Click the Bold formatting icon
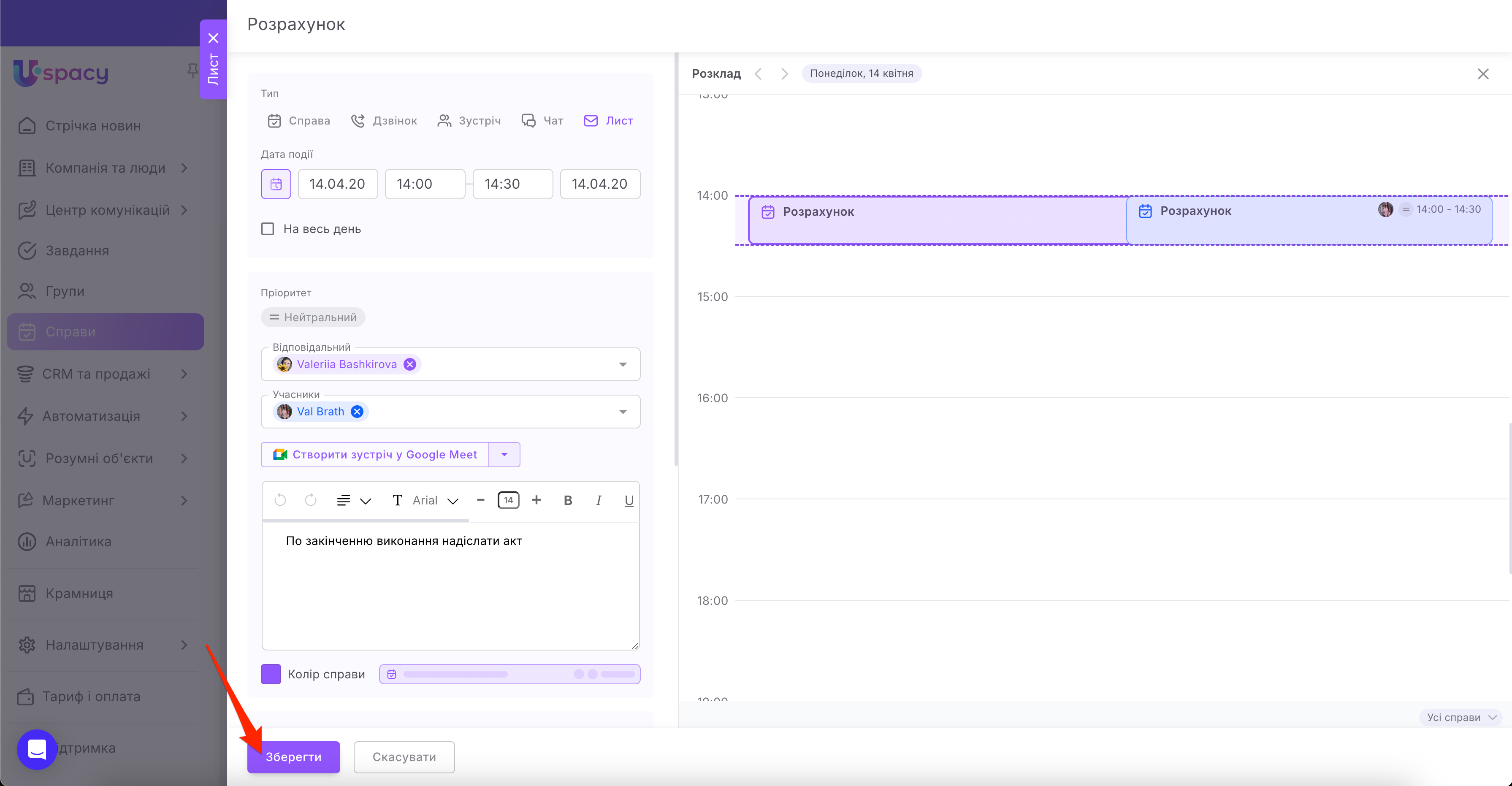The image size is (1512, 786). [568, 500]
